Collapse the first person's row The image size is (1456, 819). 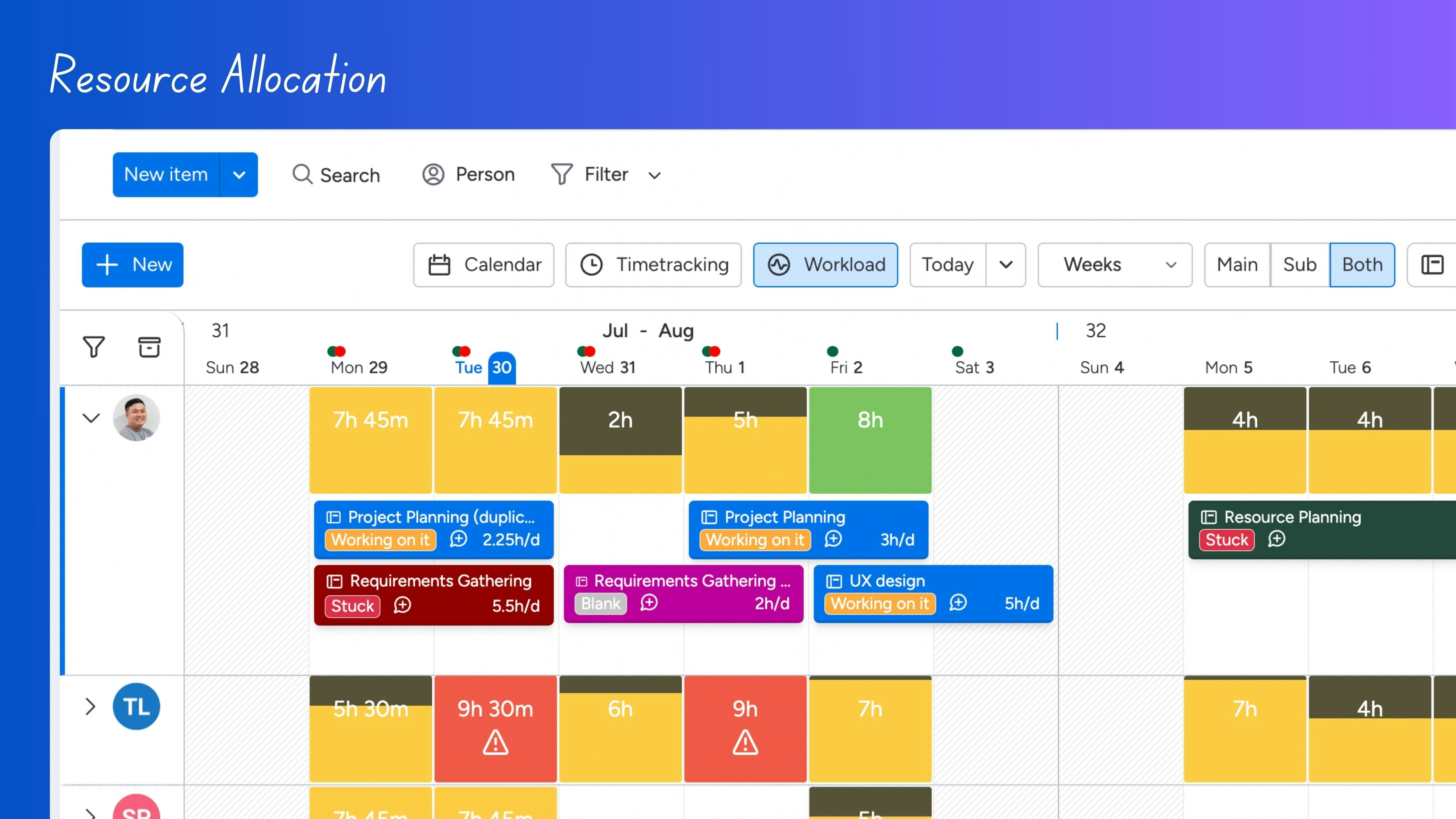(91, 418)
